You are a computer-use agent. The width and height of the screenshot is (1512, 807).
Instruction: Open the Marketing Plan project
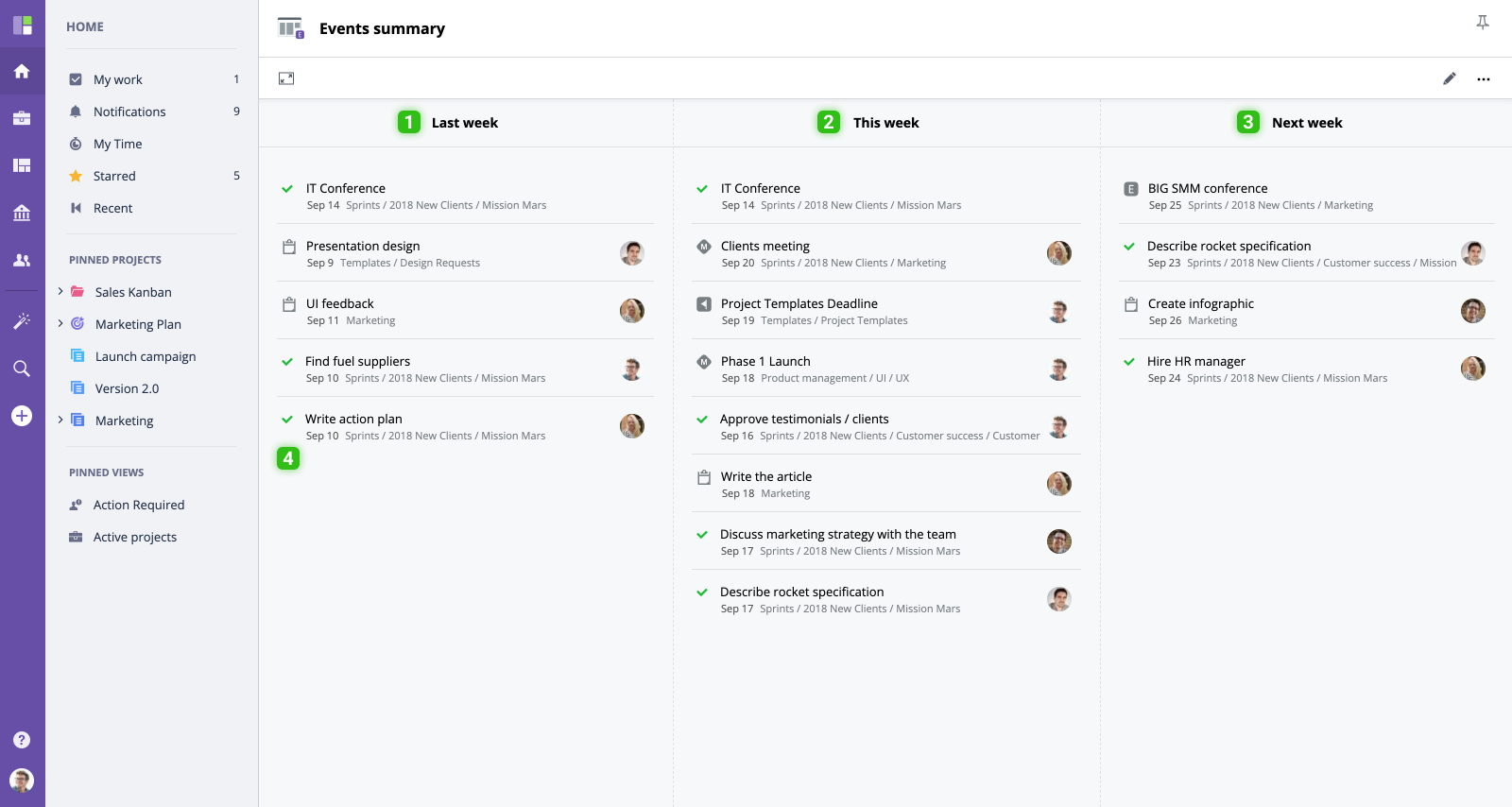pos(138,324)
